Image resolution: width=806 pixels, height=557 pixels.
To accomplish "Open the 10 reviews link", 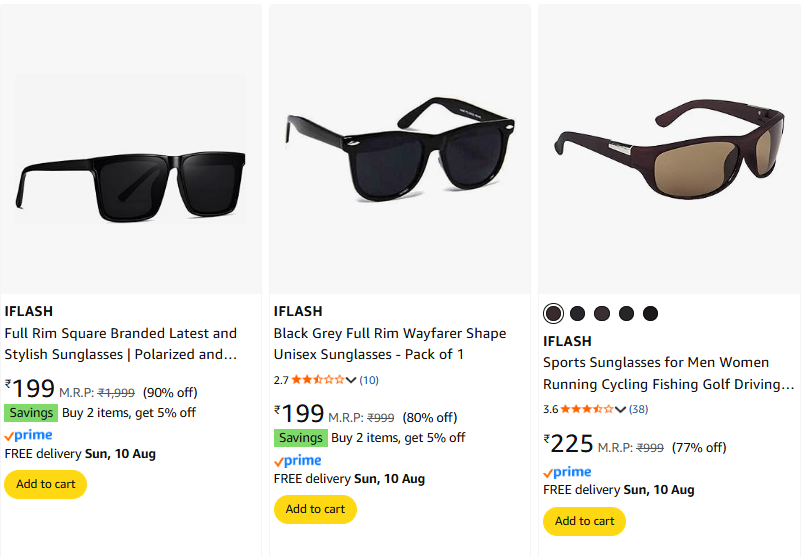I will 369,380.
